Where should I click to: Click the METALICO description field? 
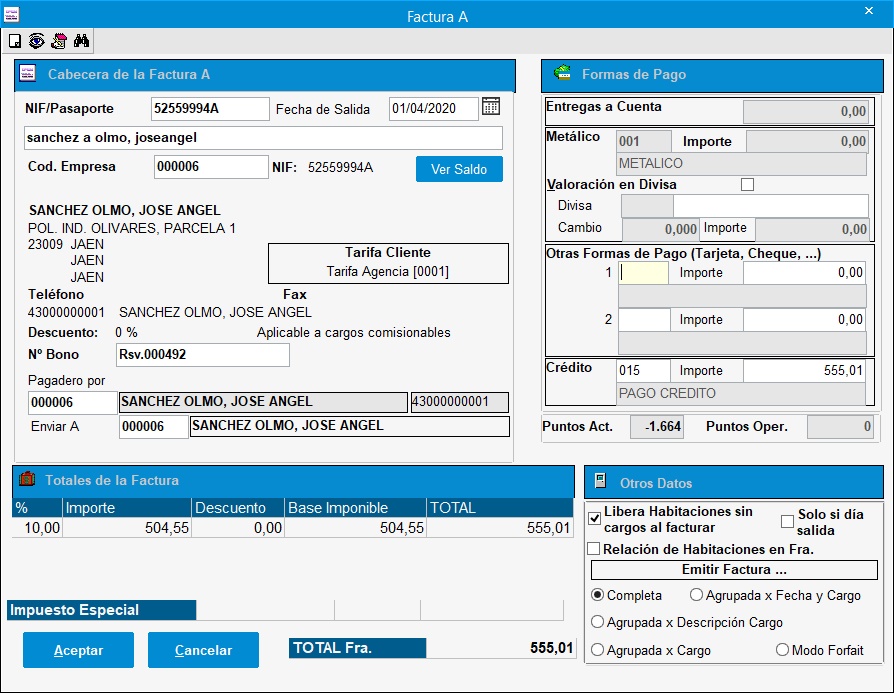point(742,164)
